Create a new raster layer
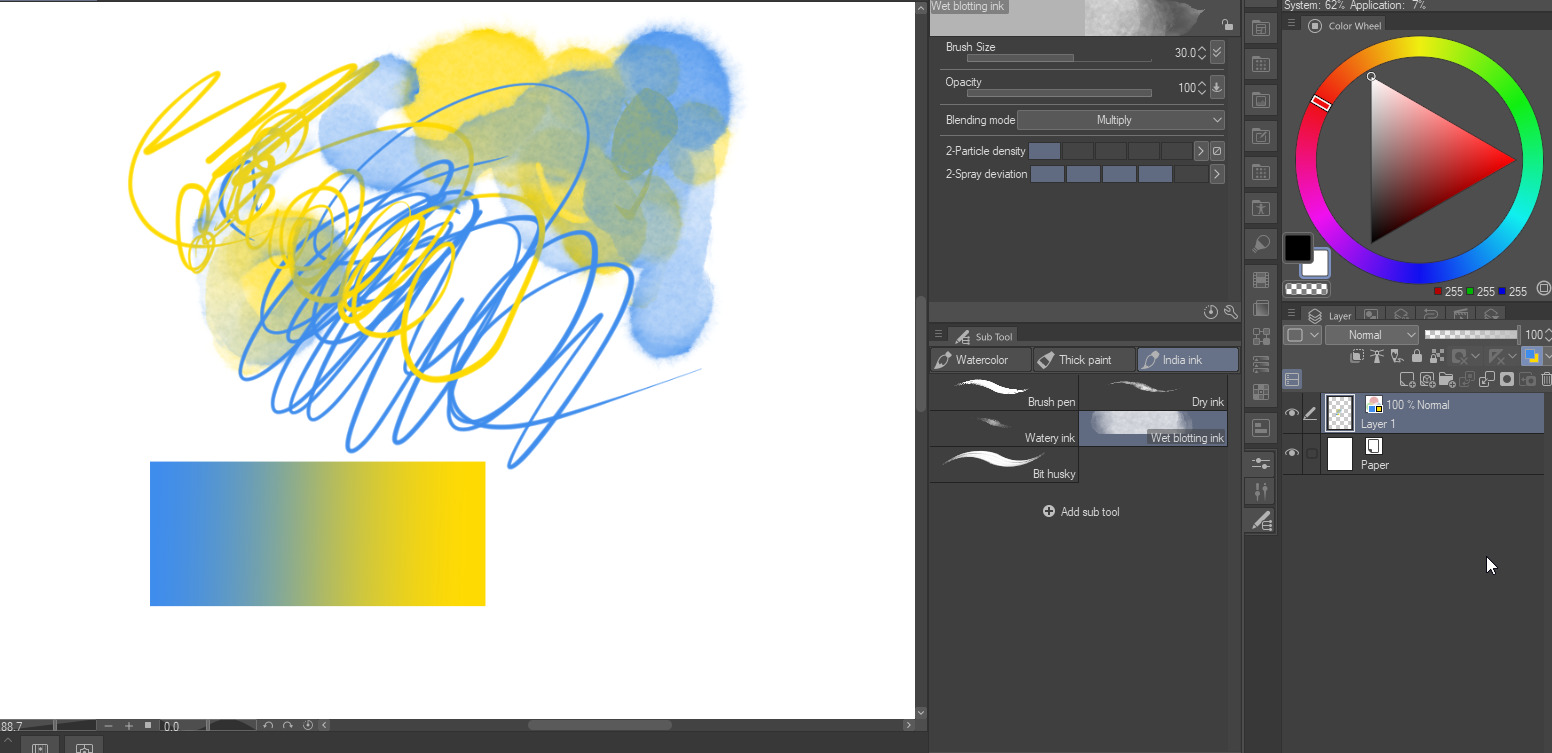 click(x=1408, y=380)
